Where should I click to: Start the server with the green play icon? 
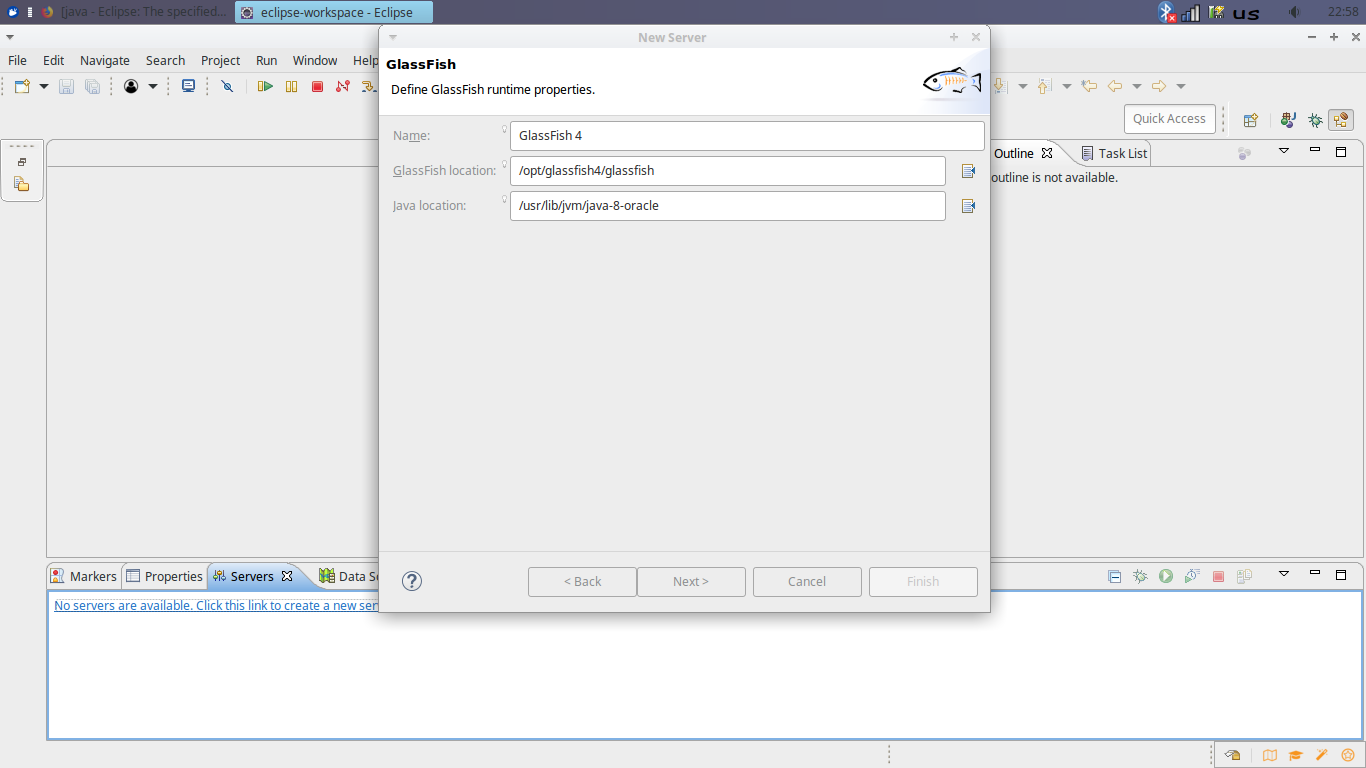(1166, 576)
